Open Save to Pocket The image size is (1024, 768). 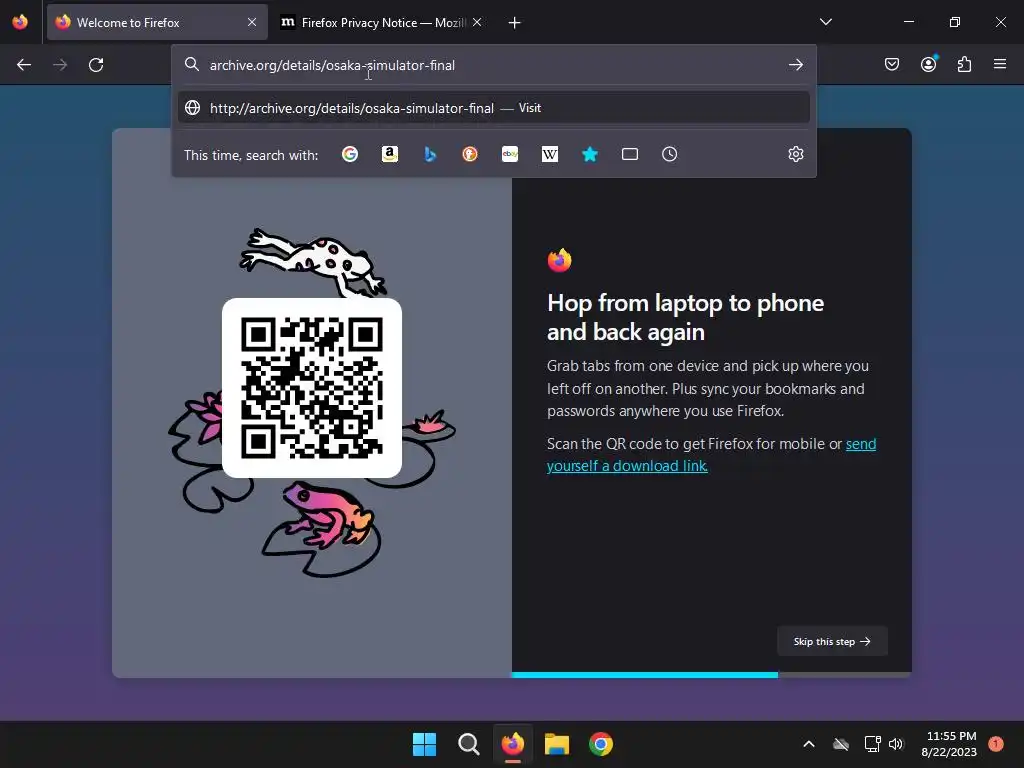pos(891,64)
